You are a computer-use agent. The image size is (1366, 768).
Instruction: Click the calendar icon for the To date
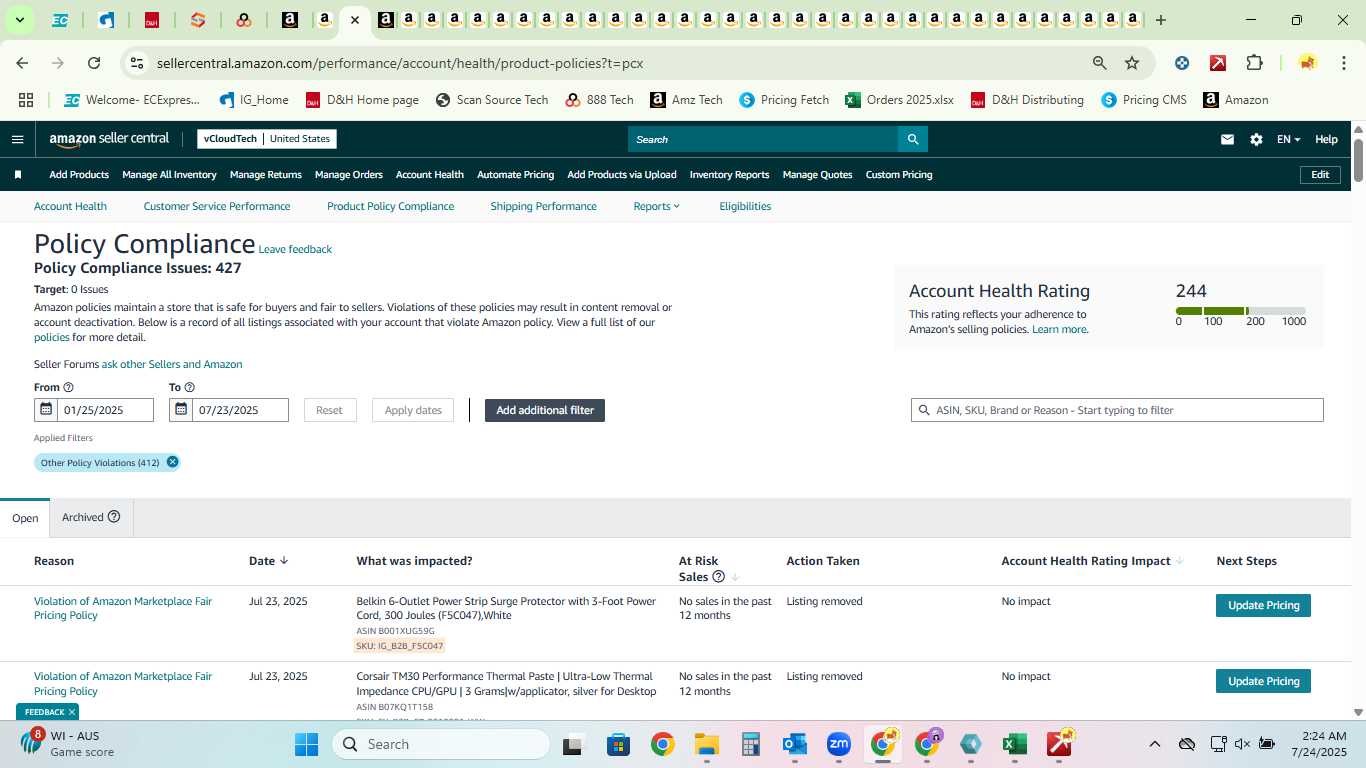click(x=180, y=410)
